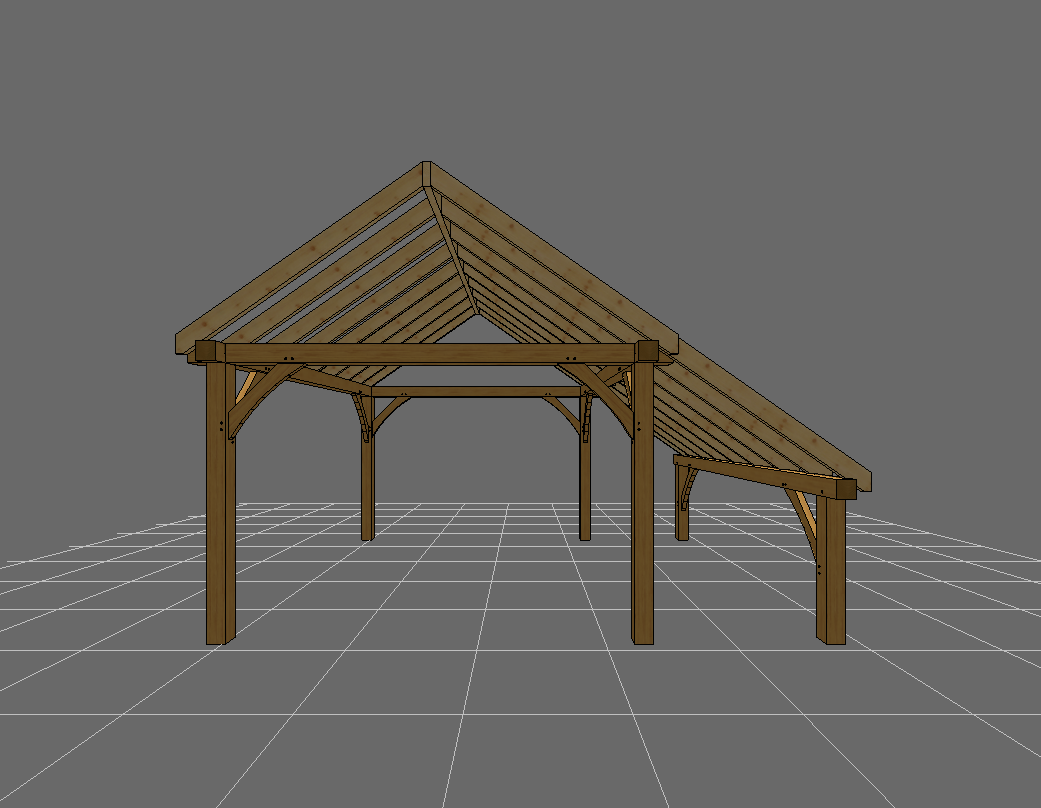This screenshot has height=808, width=1041.
Task: Click the wall plate end above right post
Action: tap(647, 352)
